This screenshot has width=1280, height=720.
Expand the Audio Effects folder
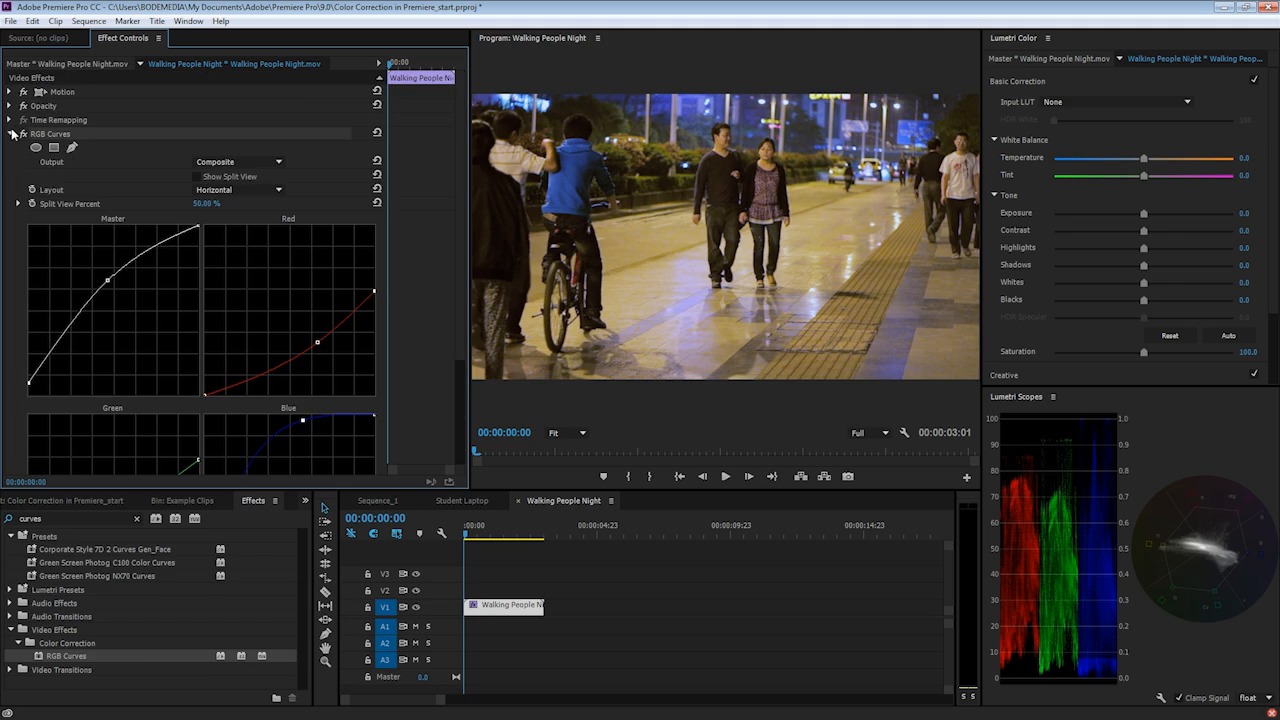tap(10, 603)
